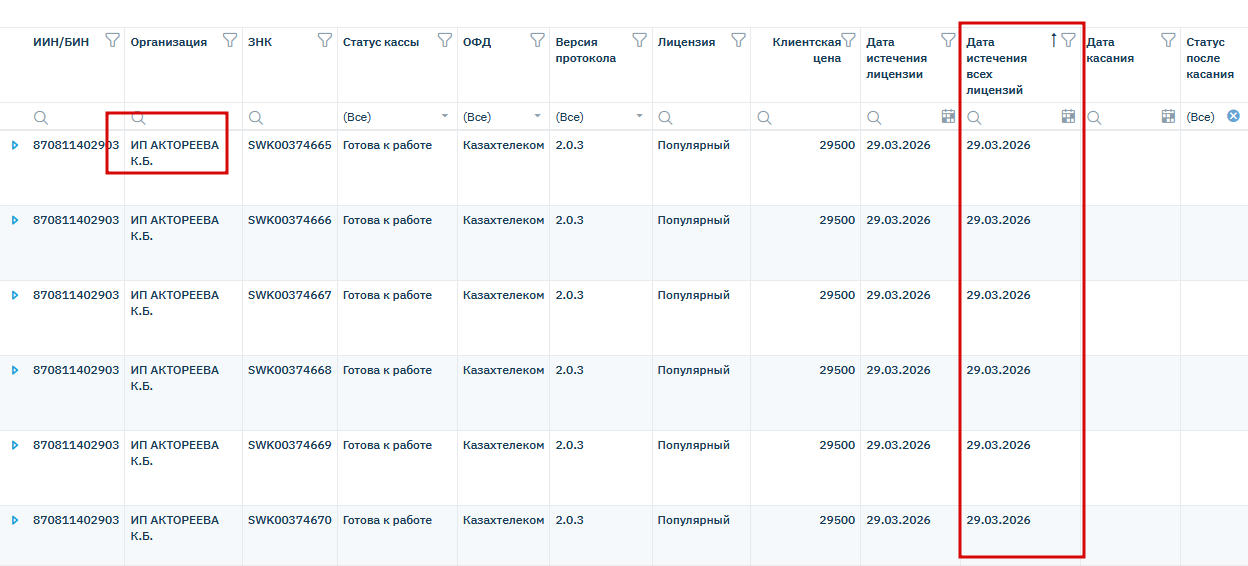Clear the Статус после касания filter
The image size is (1248, 566).
[x=1233, y=117]
